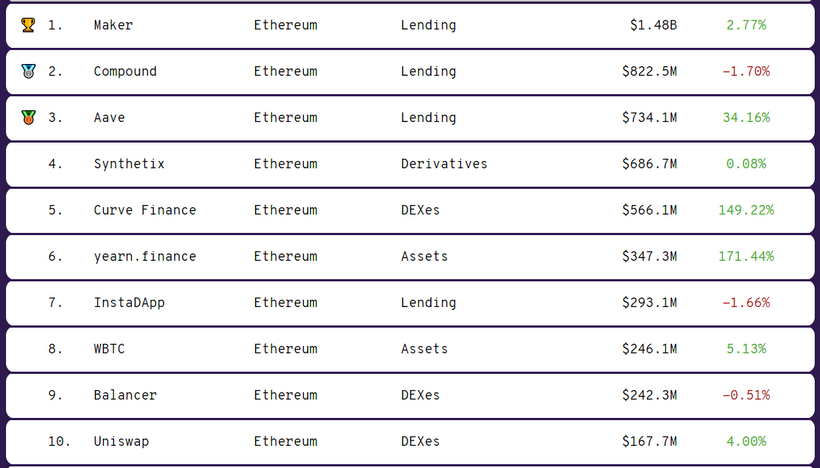Open the Synthetix entry

tap(129, 163)
